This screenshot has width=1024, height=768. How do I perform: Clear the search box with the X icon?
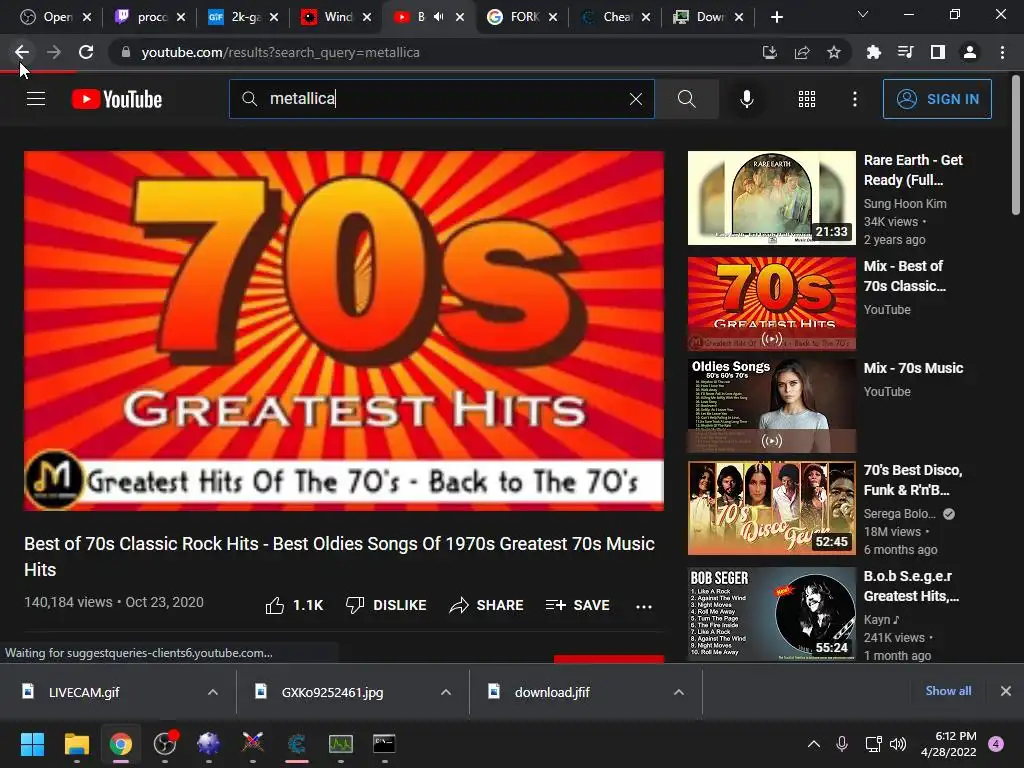635,99
